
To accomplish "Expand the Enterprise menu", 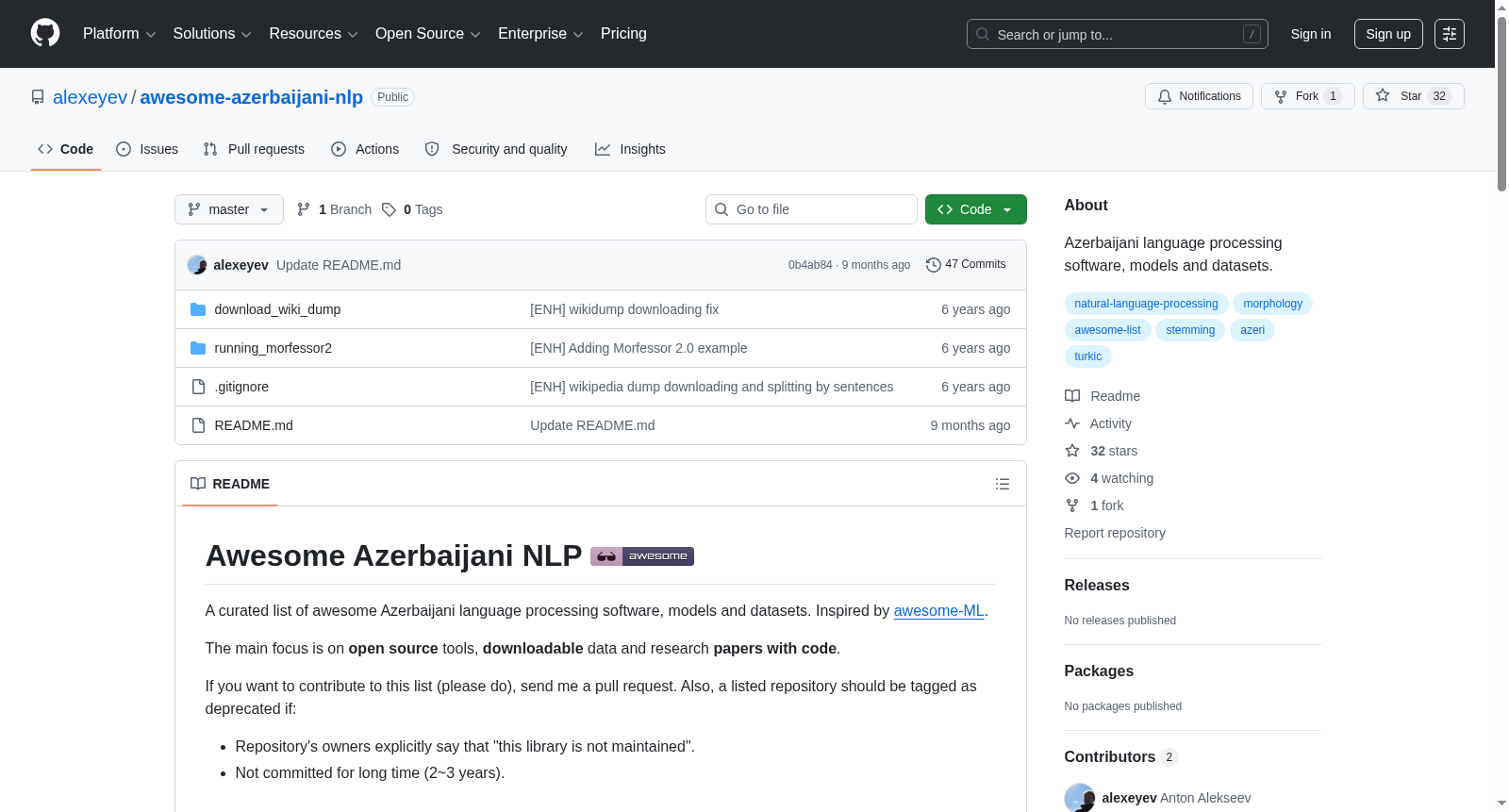I will point(540,34).
